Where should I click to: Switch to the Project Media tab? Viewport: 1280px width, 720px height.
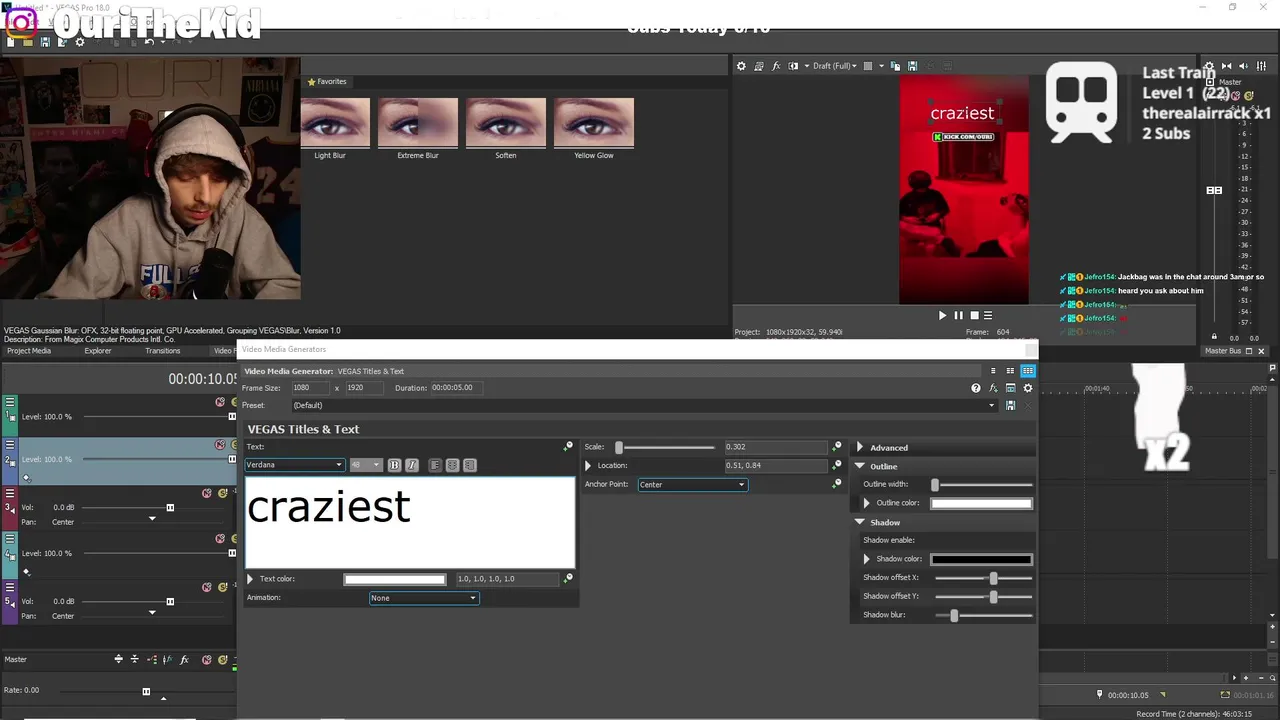(x=29, y=351)
